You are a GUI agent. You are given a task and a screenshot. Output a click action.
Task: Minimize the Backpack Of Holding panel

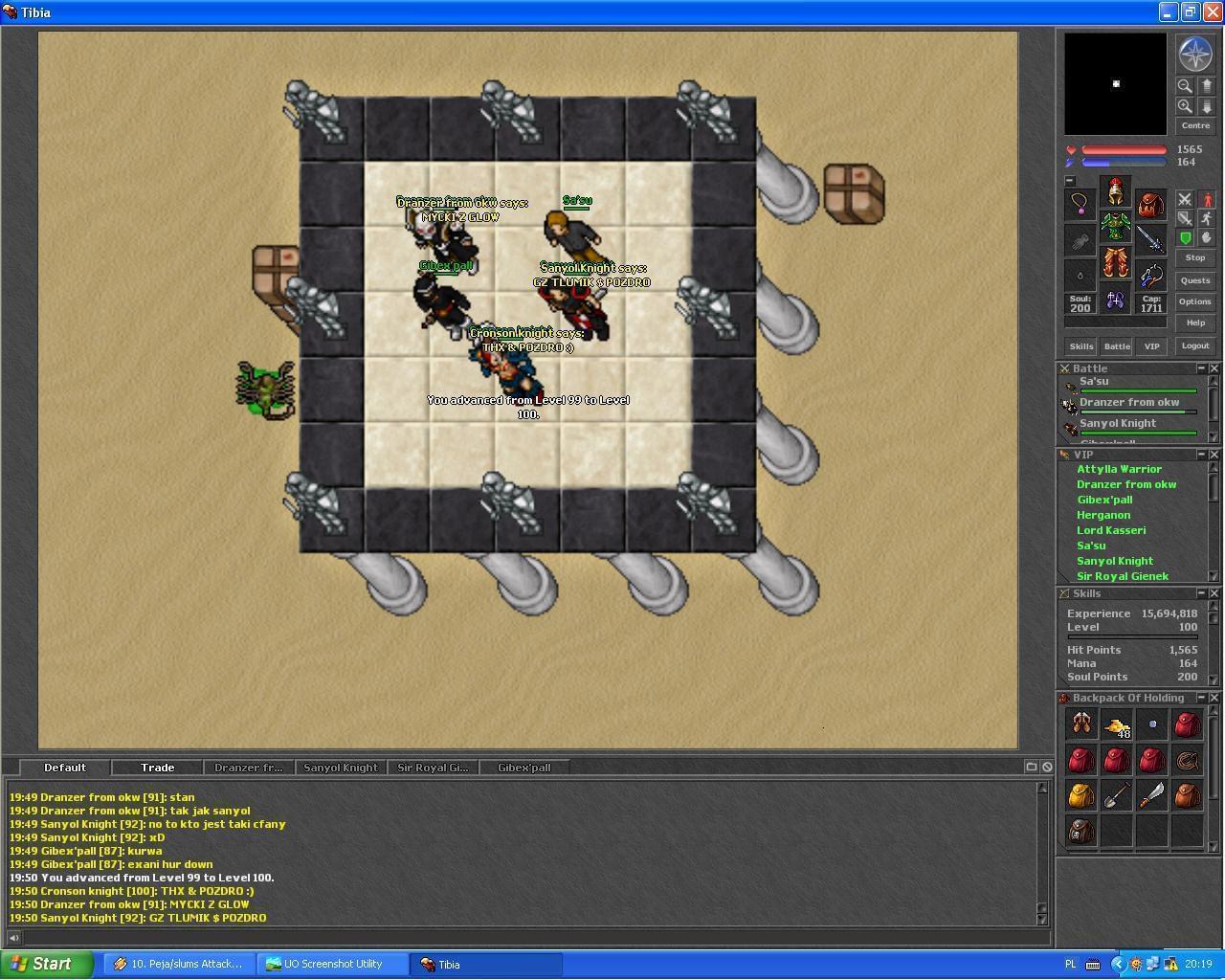pyautogui.click(x=1201, y=698)
